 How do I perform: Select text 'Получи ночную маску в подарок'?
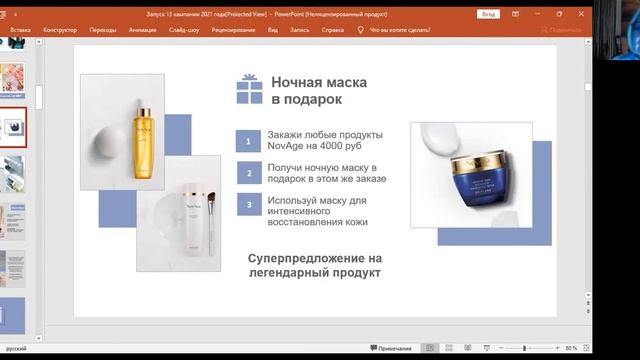coord(327,173)
